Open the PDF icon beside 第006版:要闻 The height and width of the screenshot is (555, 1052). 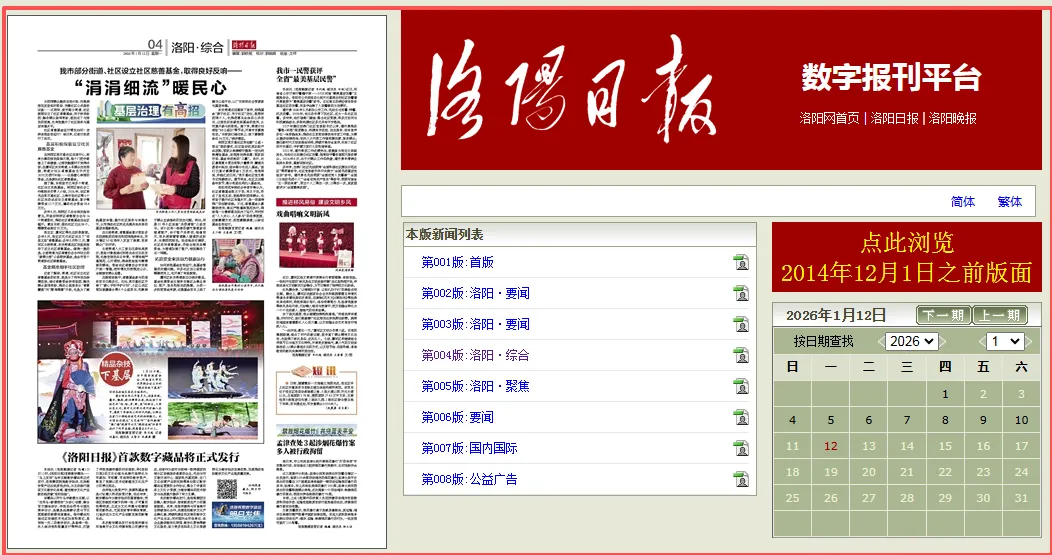[x=741, y=417]
